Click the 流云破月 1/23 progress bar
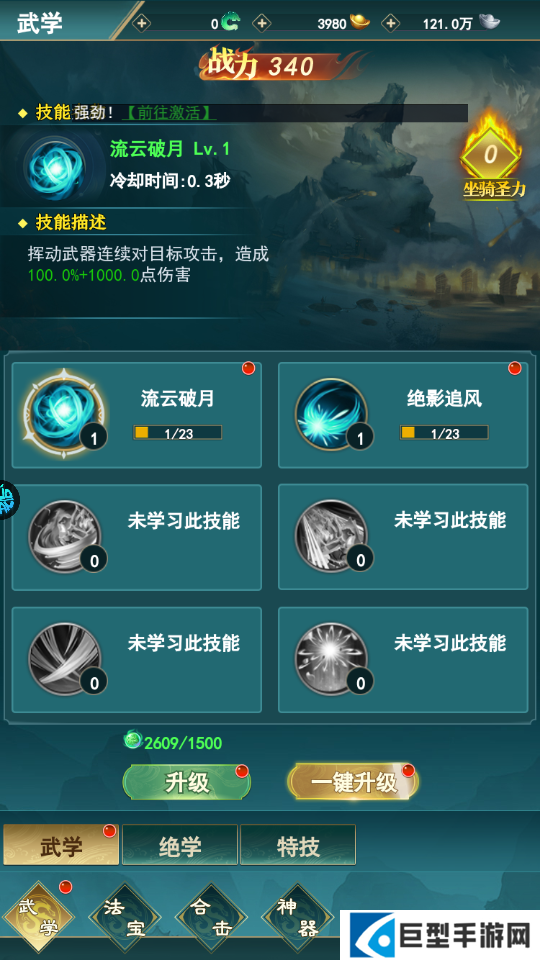The height and width of the screenshot is (960, 540). [178, 433]
